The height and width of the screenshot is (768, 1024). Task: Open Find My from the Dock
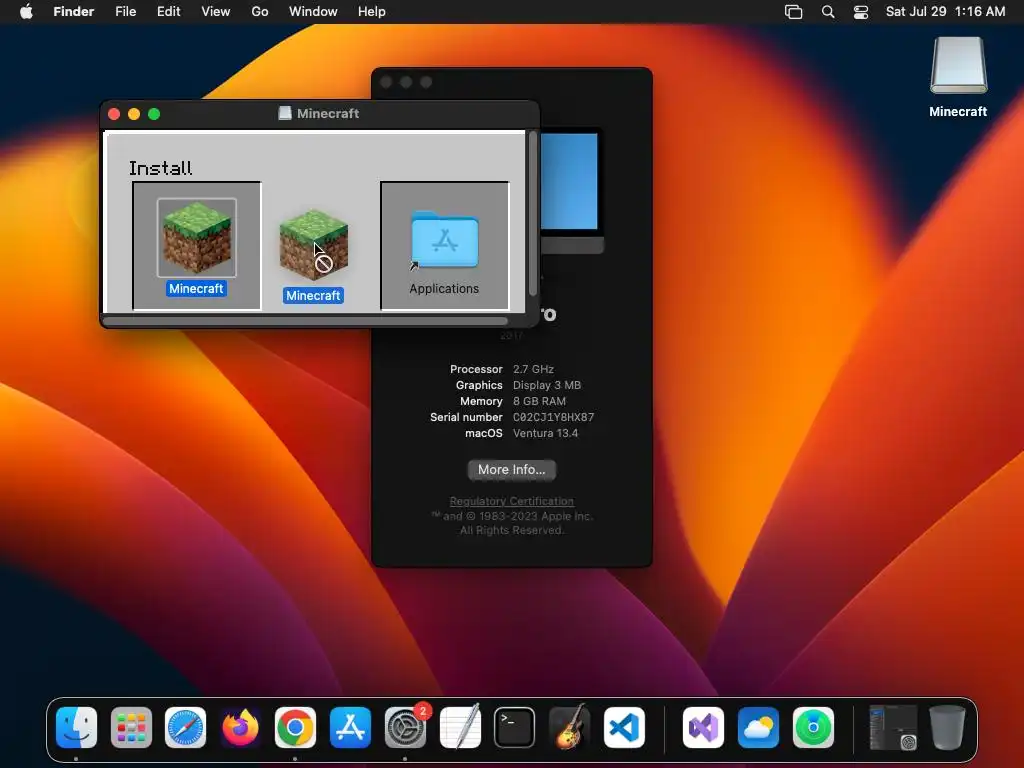813,727
